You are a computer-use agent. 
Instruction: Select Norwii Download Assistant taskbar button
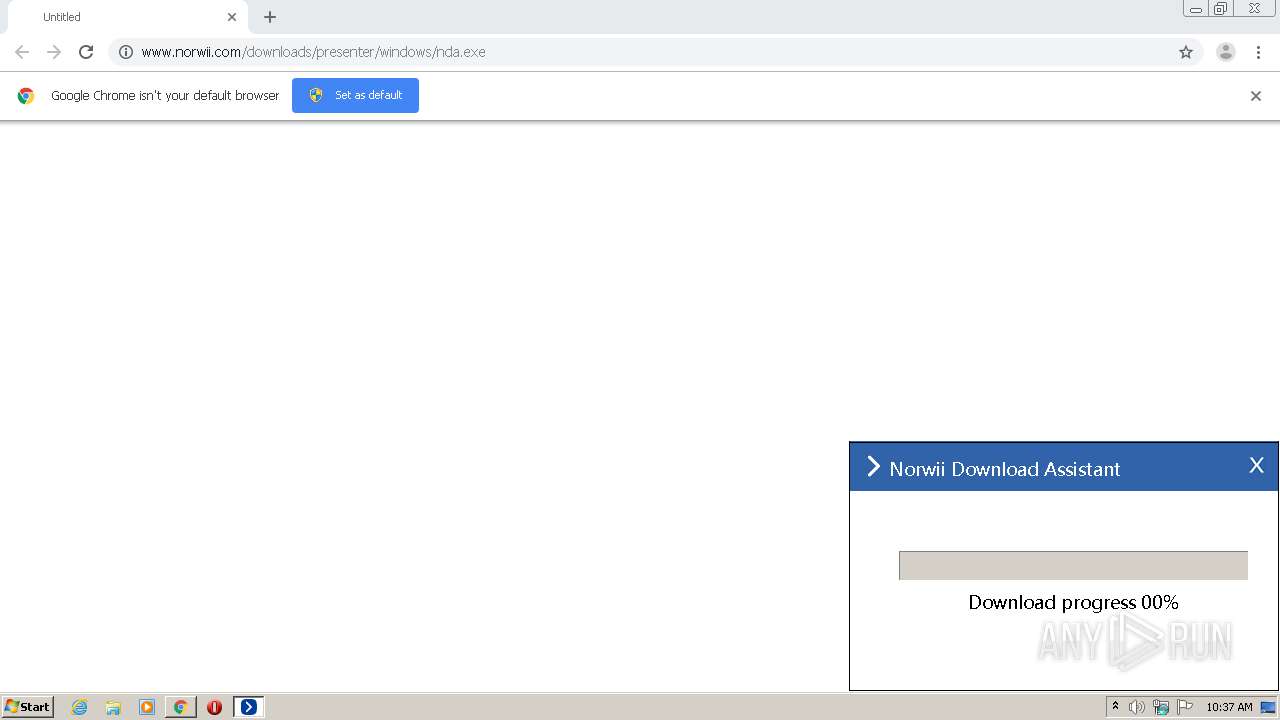pos(248,707)
